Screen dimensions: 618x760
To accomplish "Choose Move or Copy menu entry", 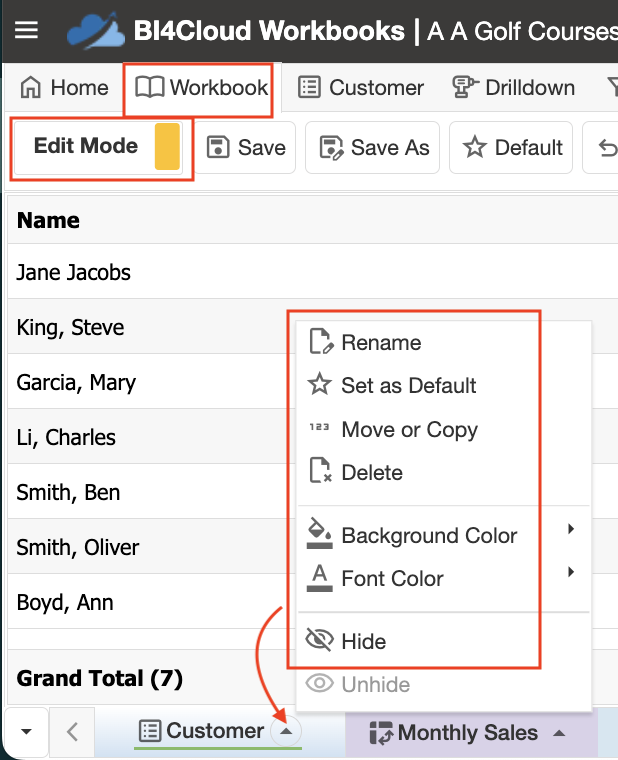I will tap(444, 429).
